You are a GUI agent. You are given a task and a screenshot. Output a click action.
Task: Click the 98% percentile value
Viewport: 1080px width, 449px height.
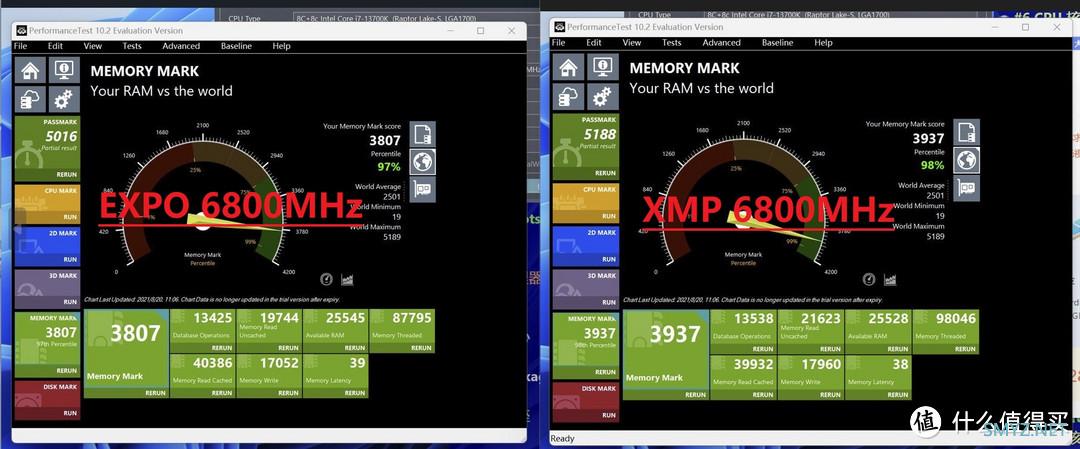[x=933, y=165]
